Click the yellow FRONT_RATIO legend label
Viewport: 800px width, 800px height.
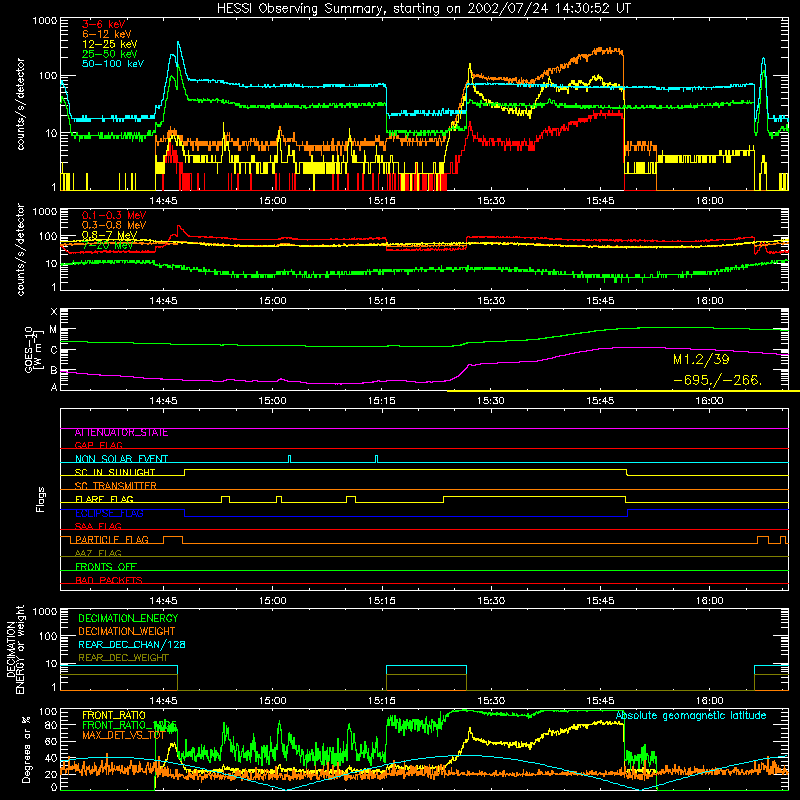coord(114,716)
